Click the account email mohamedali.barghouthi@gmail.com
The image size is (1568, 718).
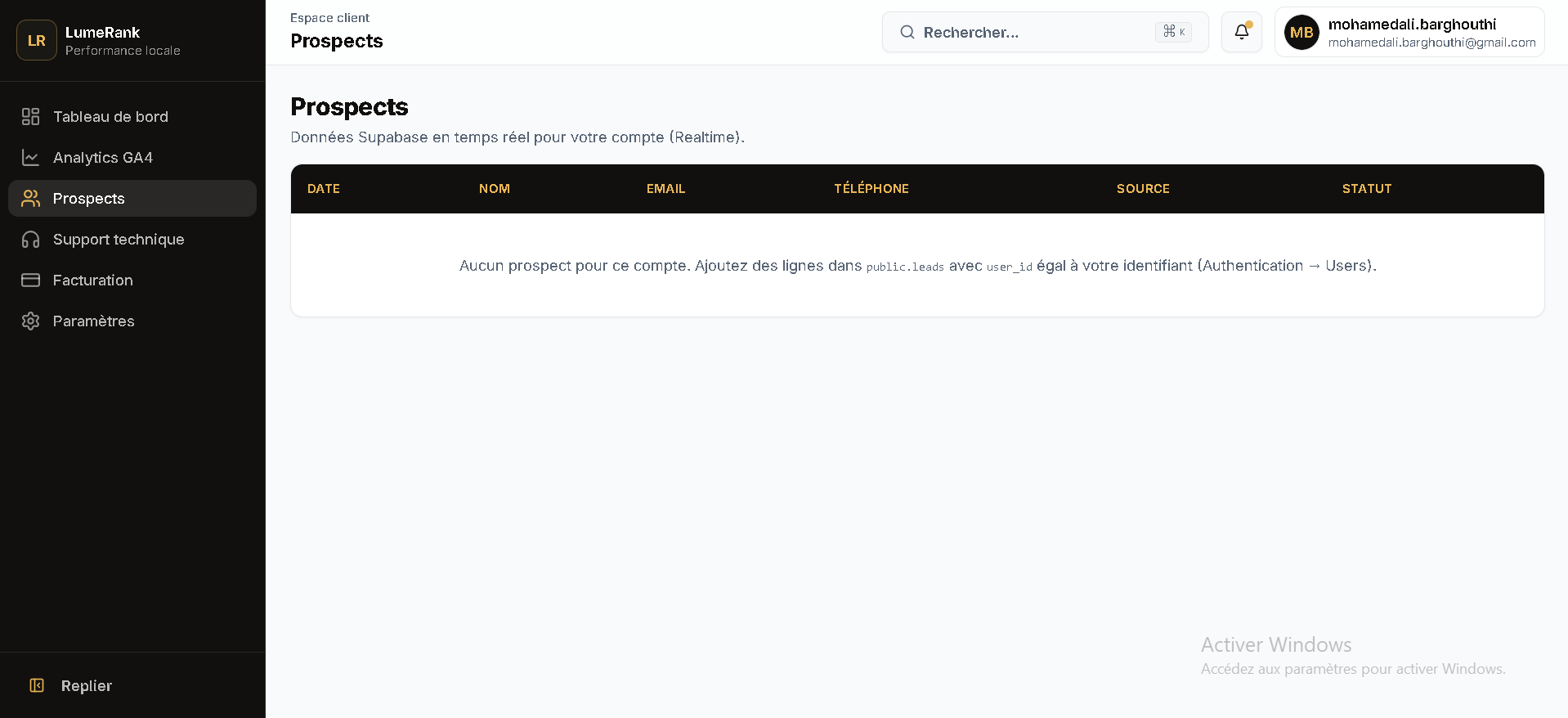(x=1431, y=43)
